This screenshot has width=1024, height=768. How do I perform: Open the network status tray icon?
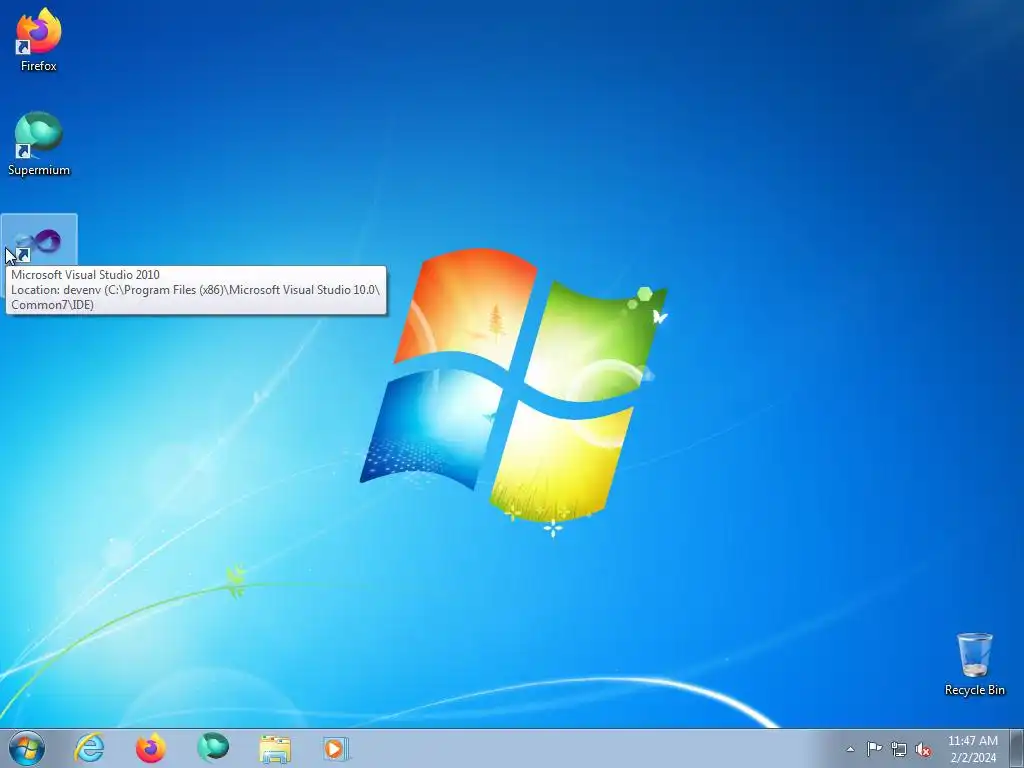pyautogui.click(x=899, y=749)
